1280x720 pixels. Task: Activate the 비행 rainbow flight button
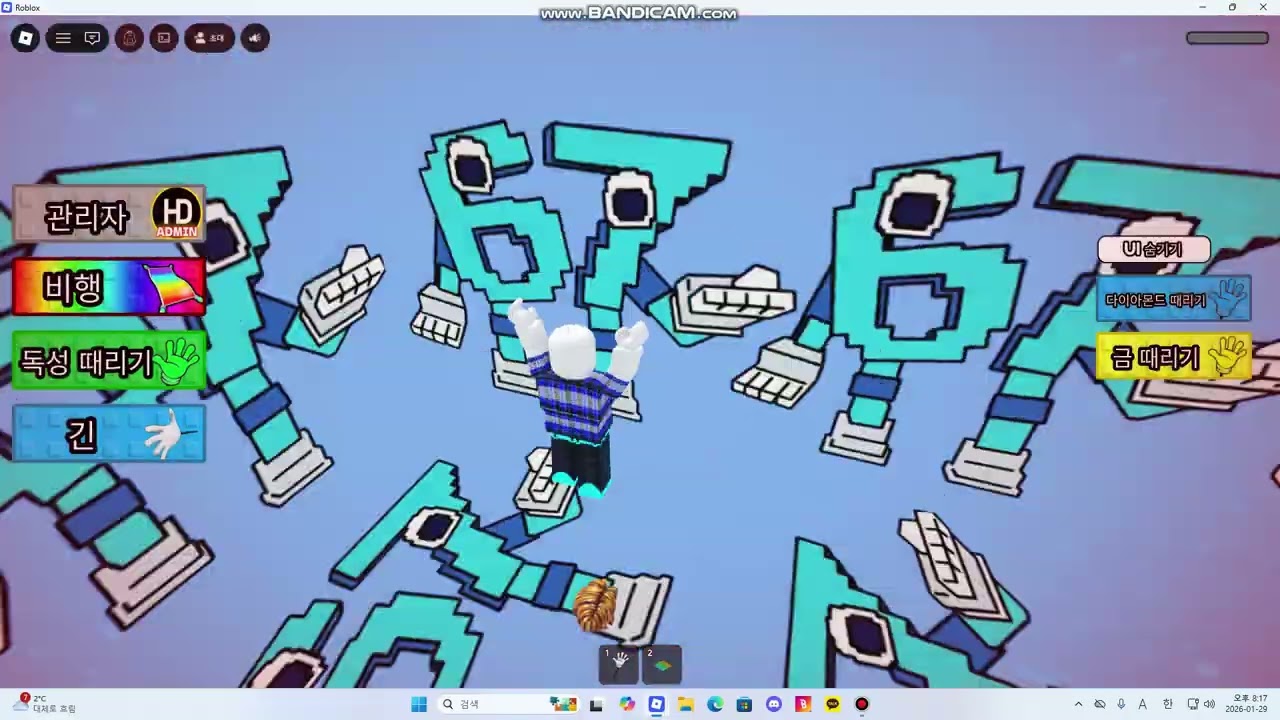pyautogui.click(x=109, y=288)
